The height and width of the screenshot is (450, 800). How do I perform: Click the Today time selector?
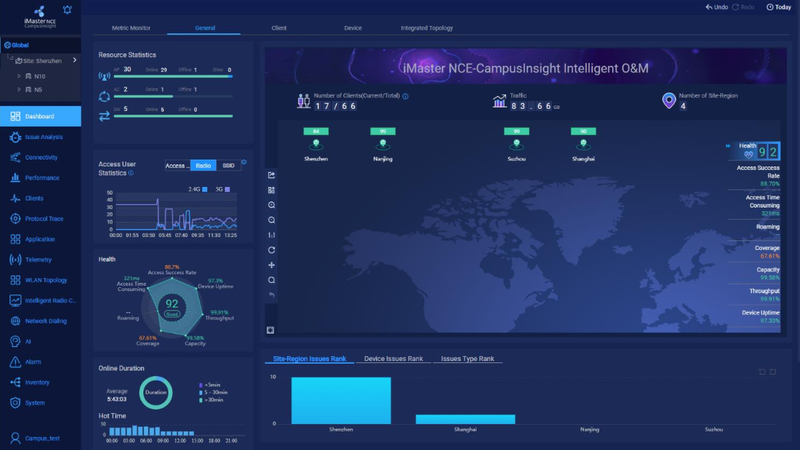pyautogui.click(x=779, y=7)
